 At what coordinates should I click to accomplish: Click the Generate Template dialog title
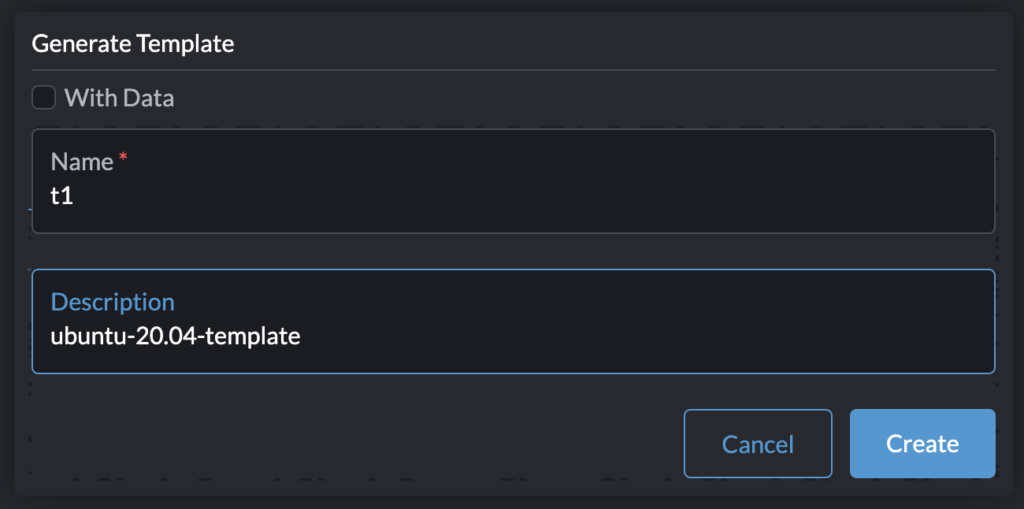point(132,44)
